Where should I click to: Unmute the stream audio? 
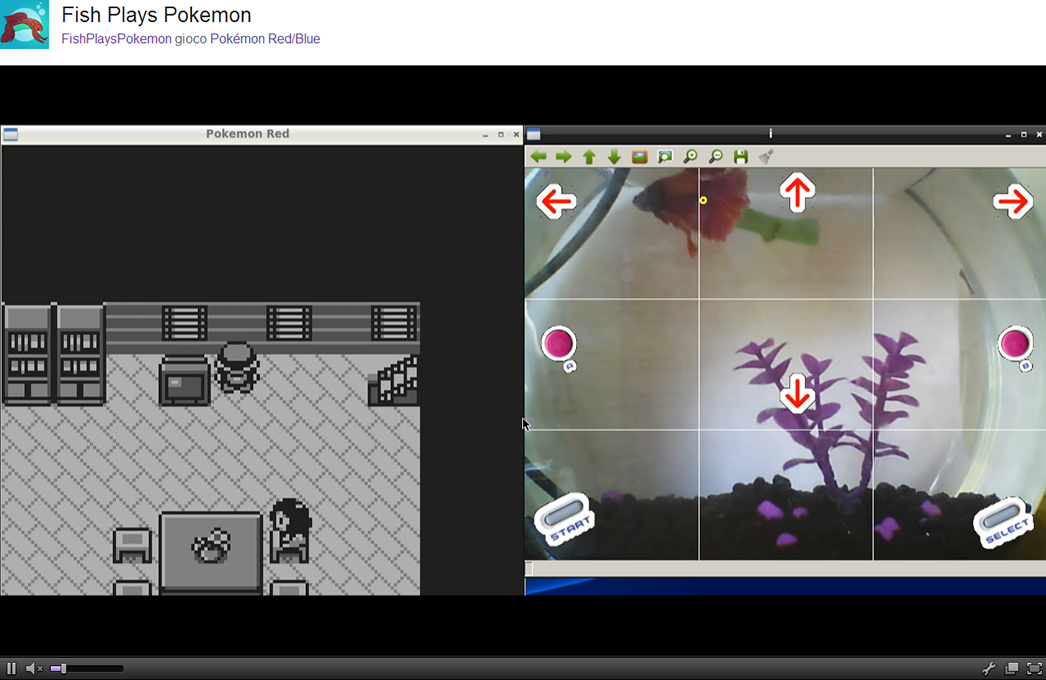(x=33, y=668)
